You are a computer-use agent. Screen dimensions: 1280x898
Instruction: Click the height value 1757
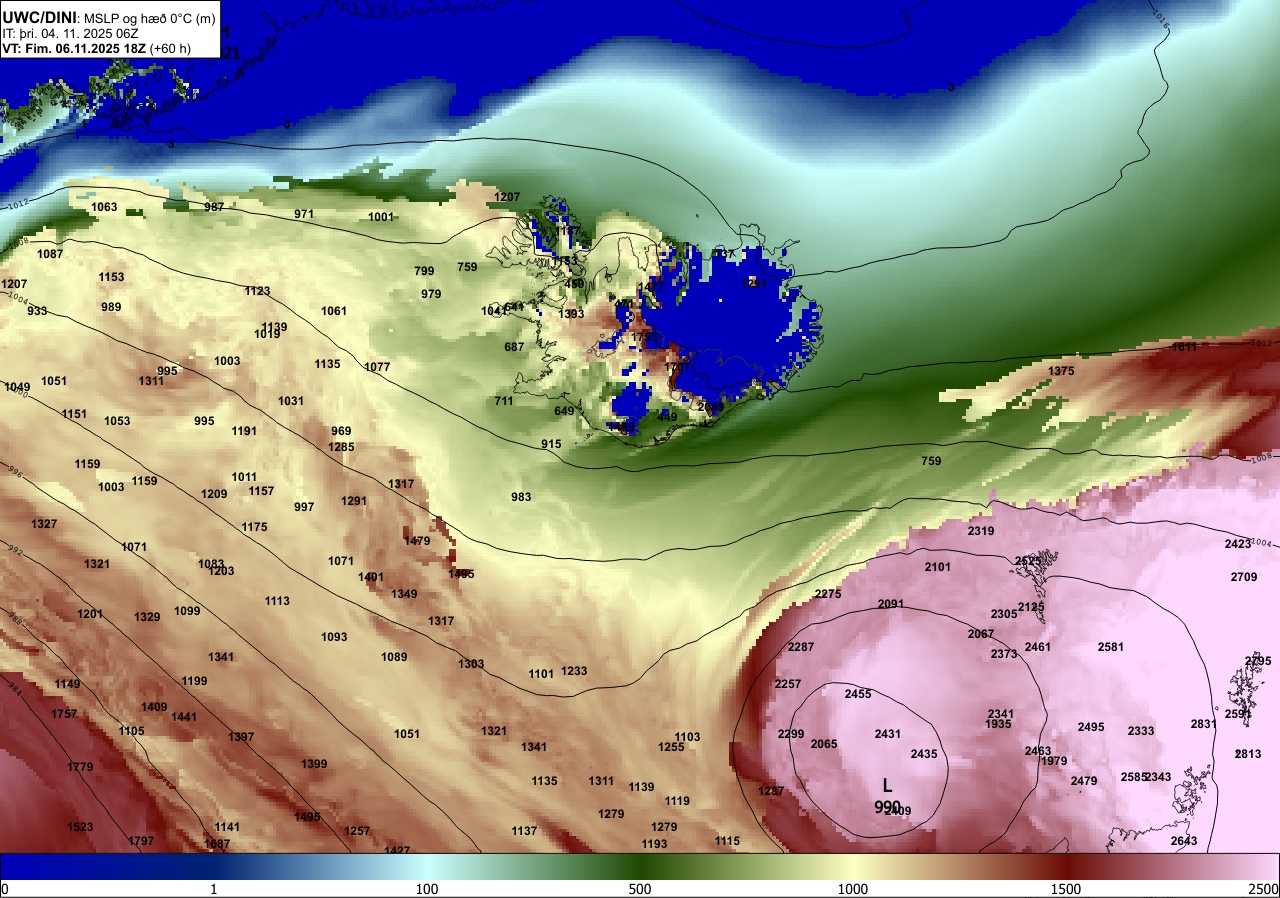[x=64, y=714]
